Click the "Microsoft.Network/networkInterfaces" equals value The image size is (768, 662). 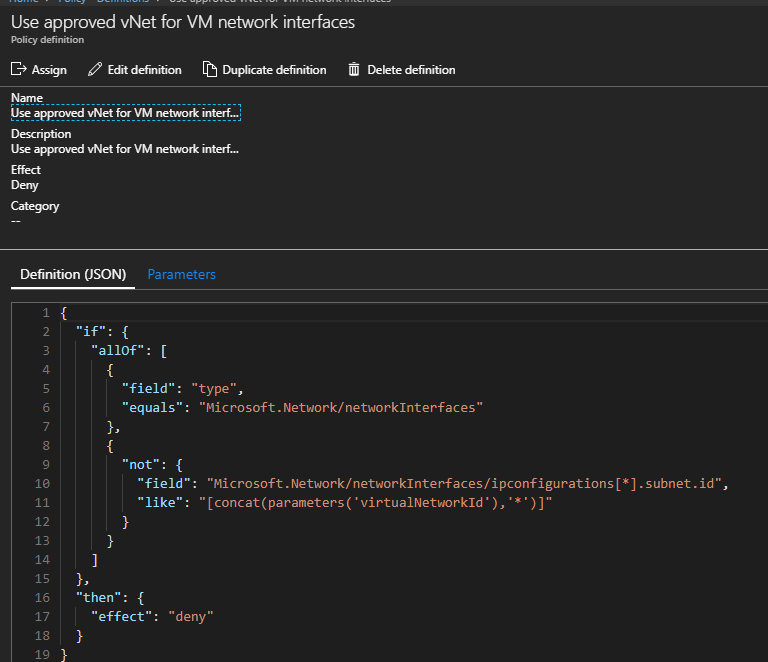coord(341,407)
